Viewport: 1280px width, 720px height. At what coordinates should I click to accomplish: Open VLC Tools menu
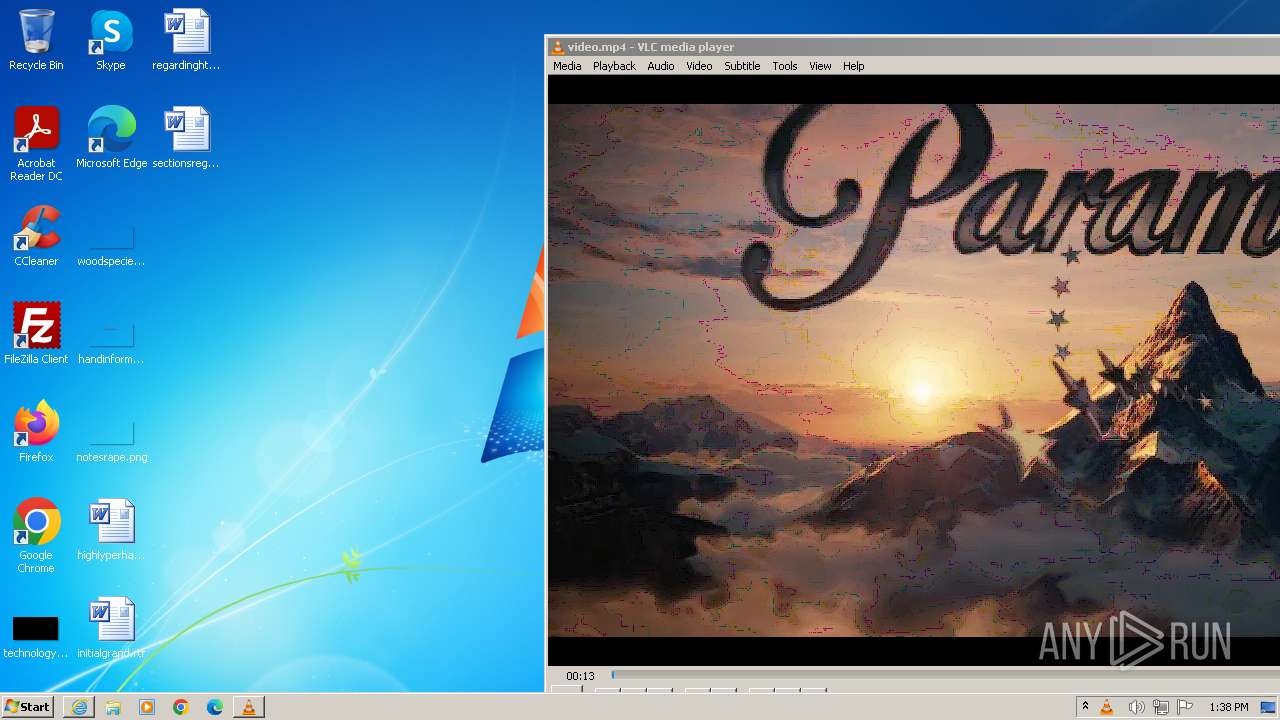coord(785,66)
